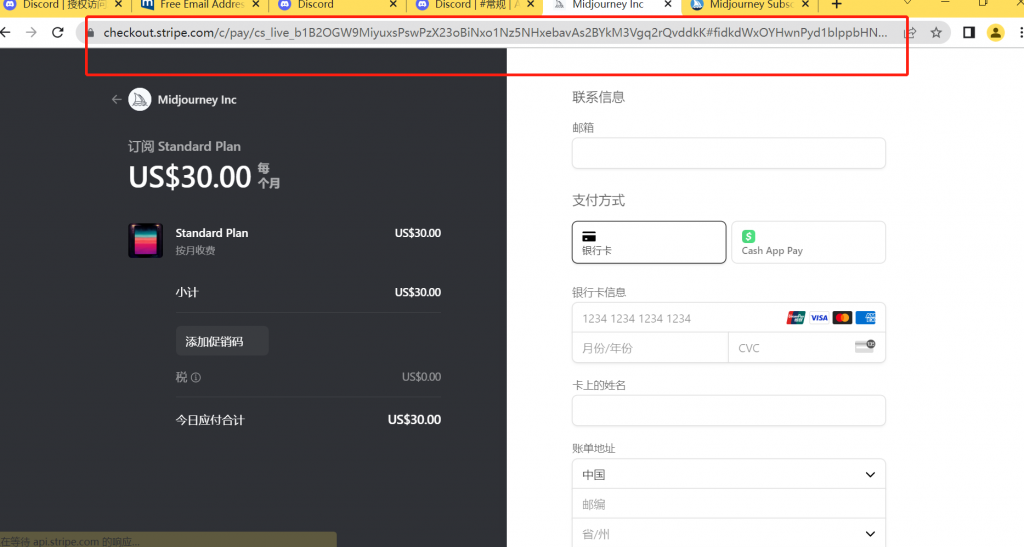
Task: Focus the CVC input field
Action: pyautogui.click(x=807, y=348)
